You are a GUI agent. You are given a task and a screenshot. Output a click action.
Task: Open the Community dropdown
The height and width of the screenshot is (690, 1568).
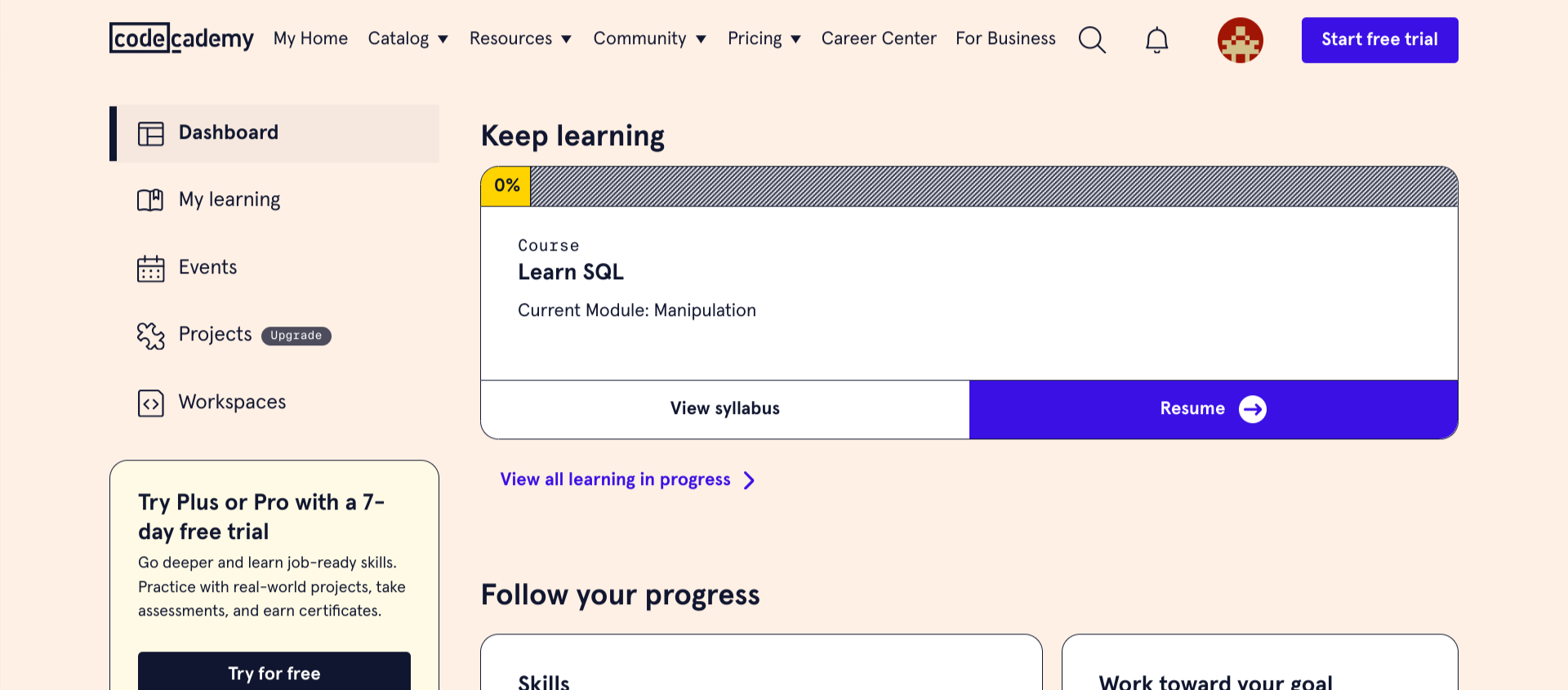649,38
